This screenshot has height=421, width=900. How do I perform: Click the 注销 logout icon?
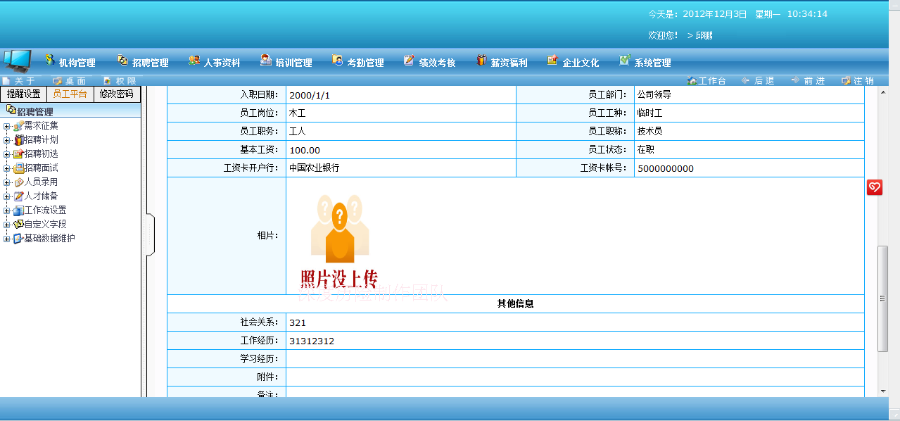tap(846, 81)
